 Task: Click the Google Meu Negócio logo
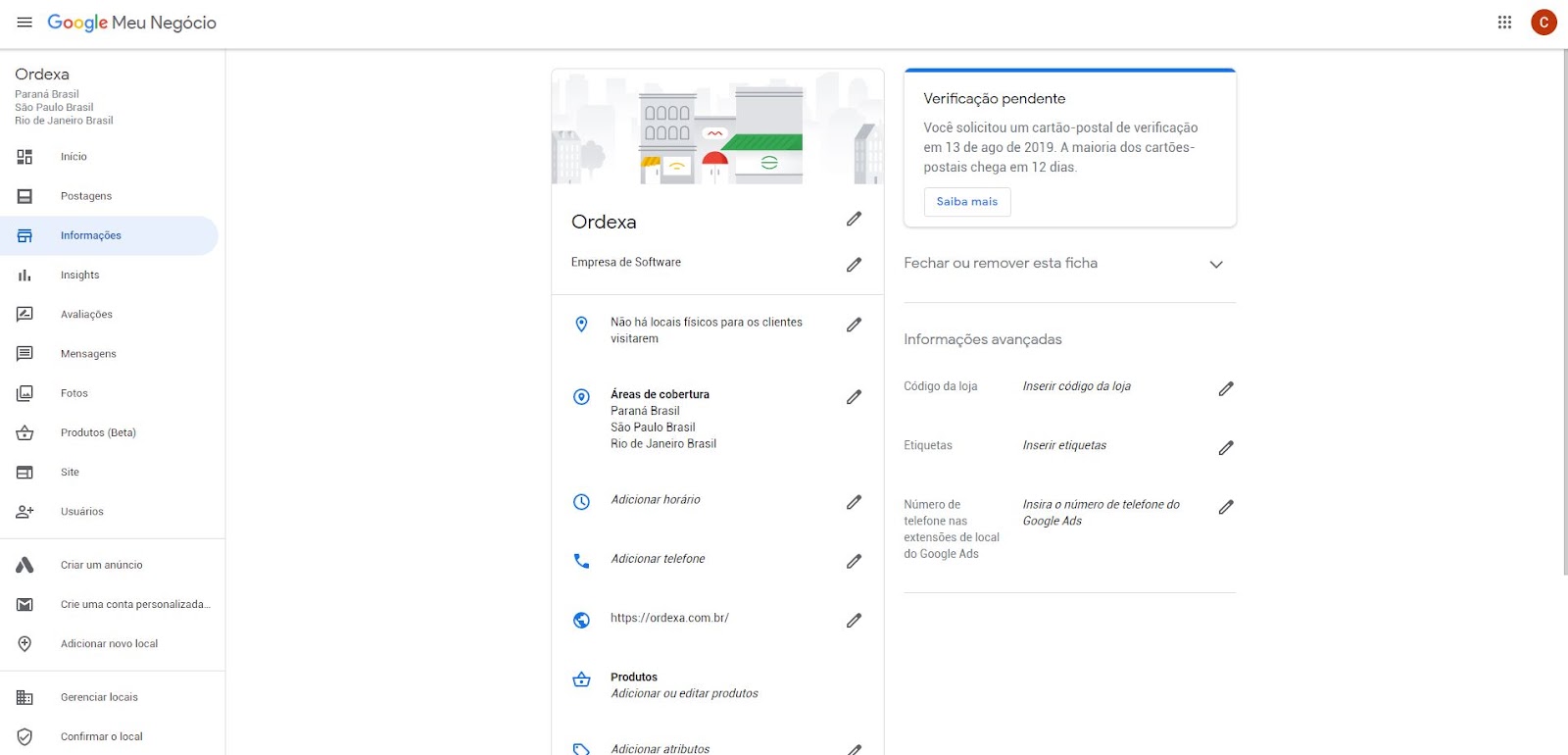(131, 23)
